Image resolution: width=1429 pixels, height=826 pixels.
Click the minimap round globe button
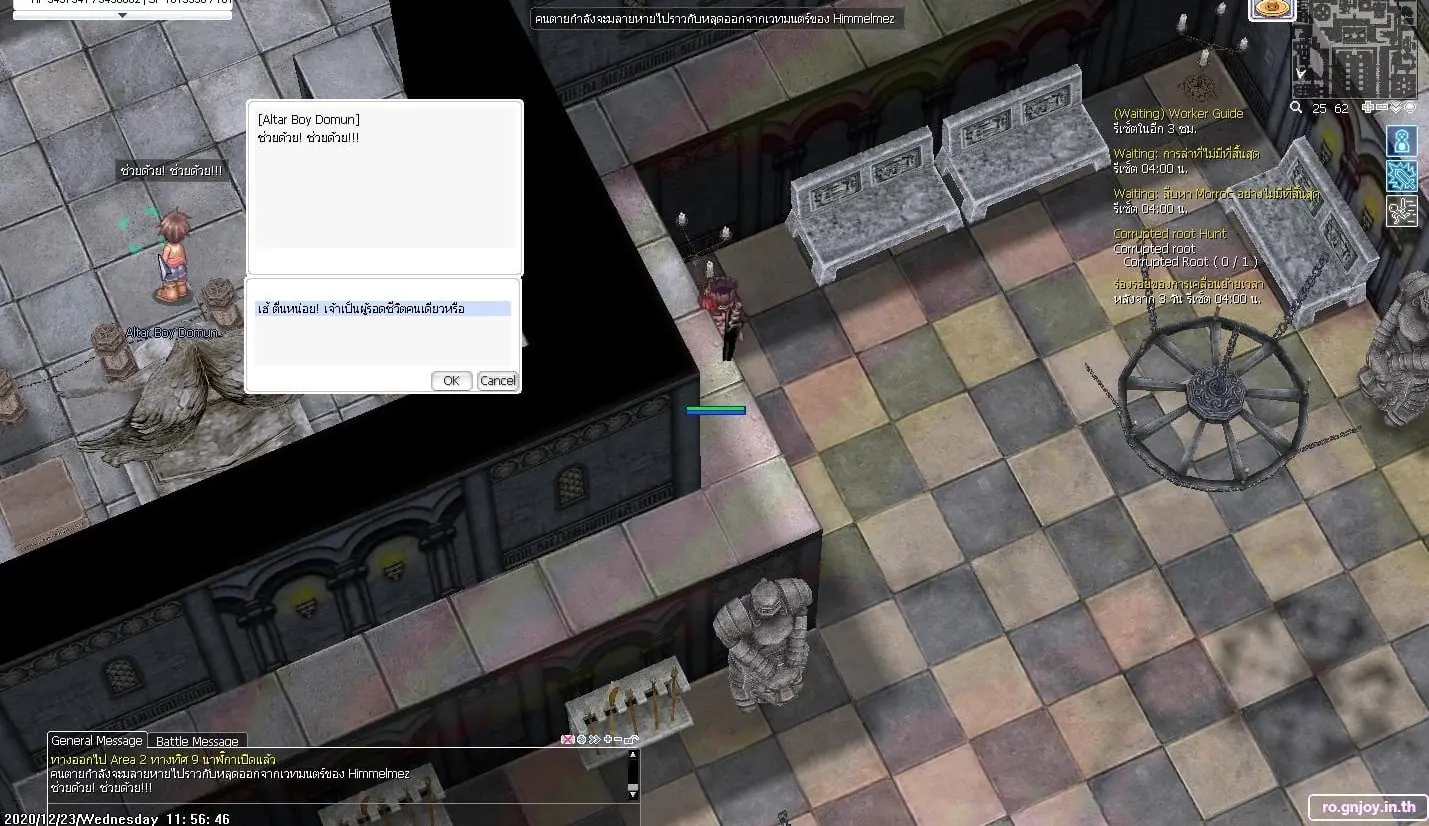pos(1410,107)
